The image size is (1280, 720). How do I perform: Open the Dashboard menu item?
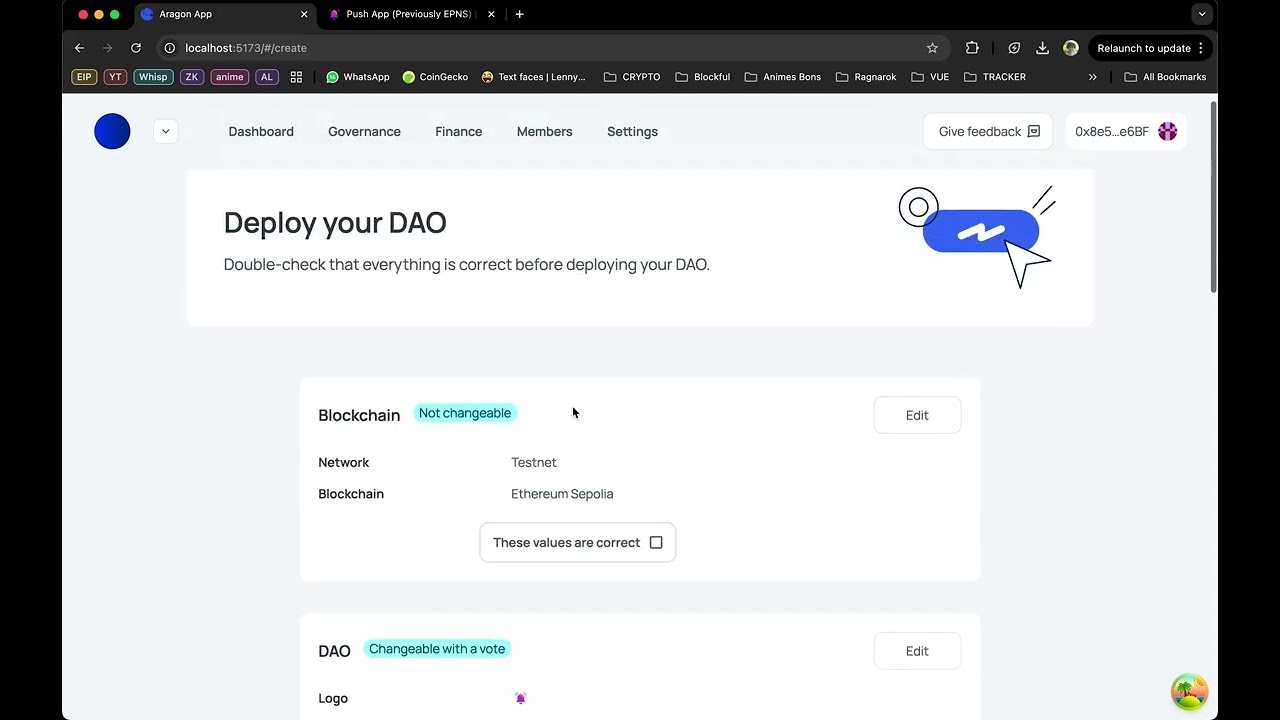(x=261, y=131)
